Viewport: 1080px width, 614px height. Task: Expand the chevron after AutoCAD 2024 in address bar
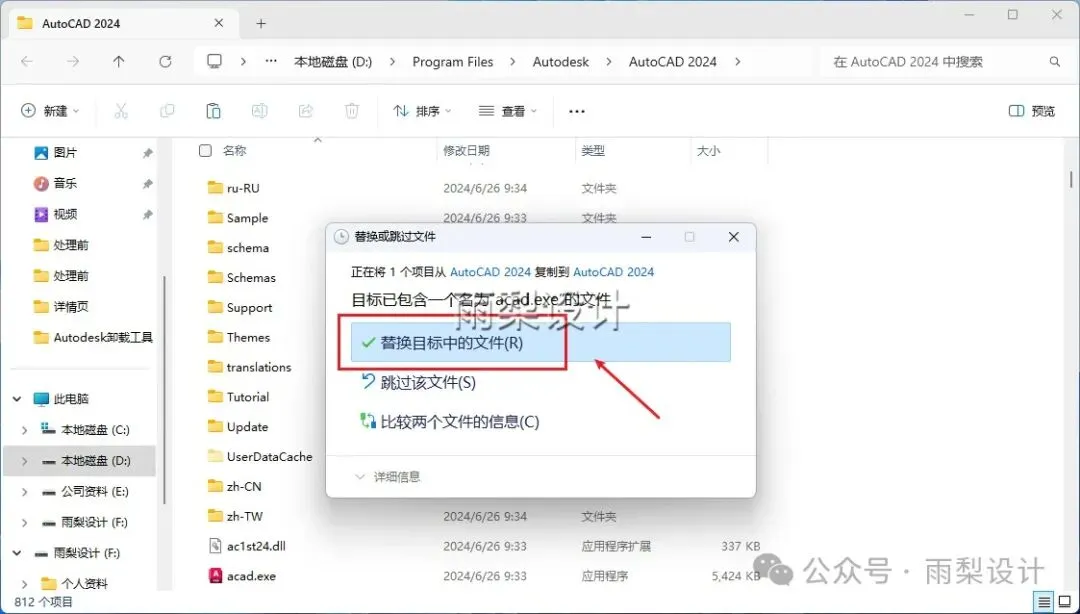point(738,62)
